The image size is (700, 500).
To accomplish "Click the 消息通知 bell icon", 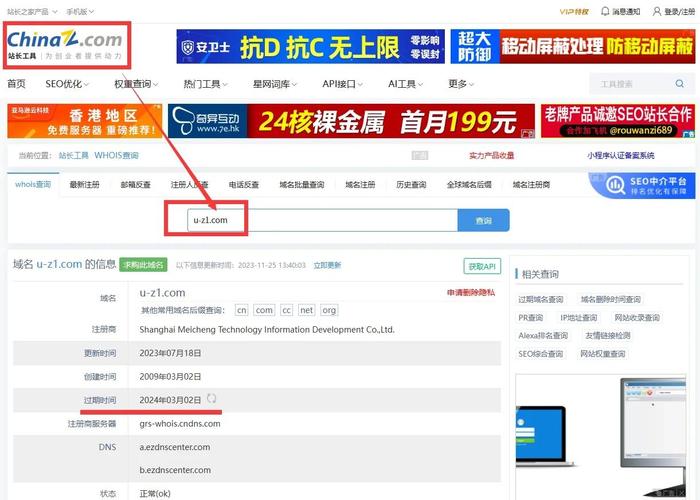I will pyautogui.click(x=606, y=12).
